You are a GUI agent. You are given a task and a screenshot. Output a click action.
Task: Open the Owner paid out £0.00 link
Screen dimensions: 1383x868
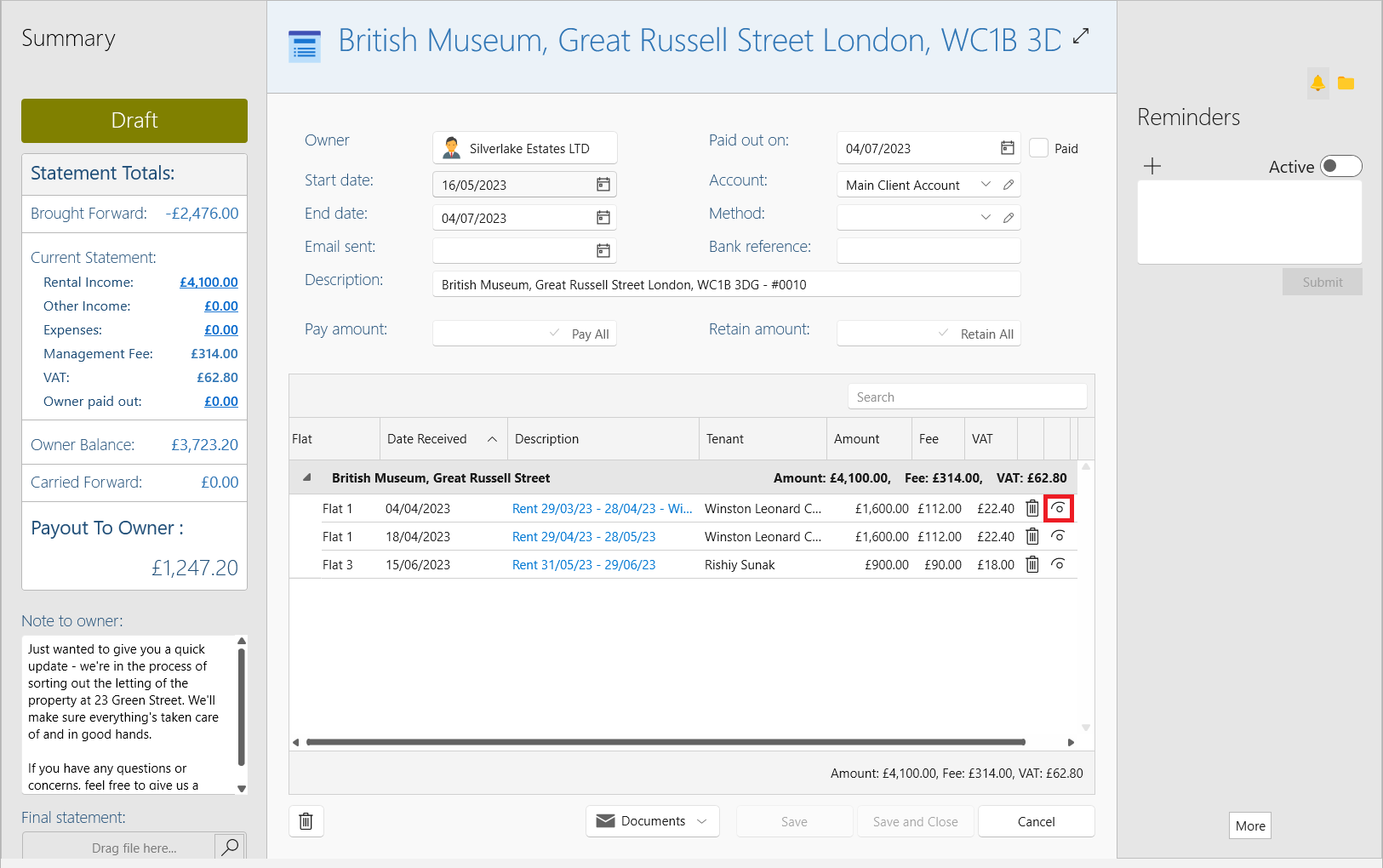click(221, 402)
